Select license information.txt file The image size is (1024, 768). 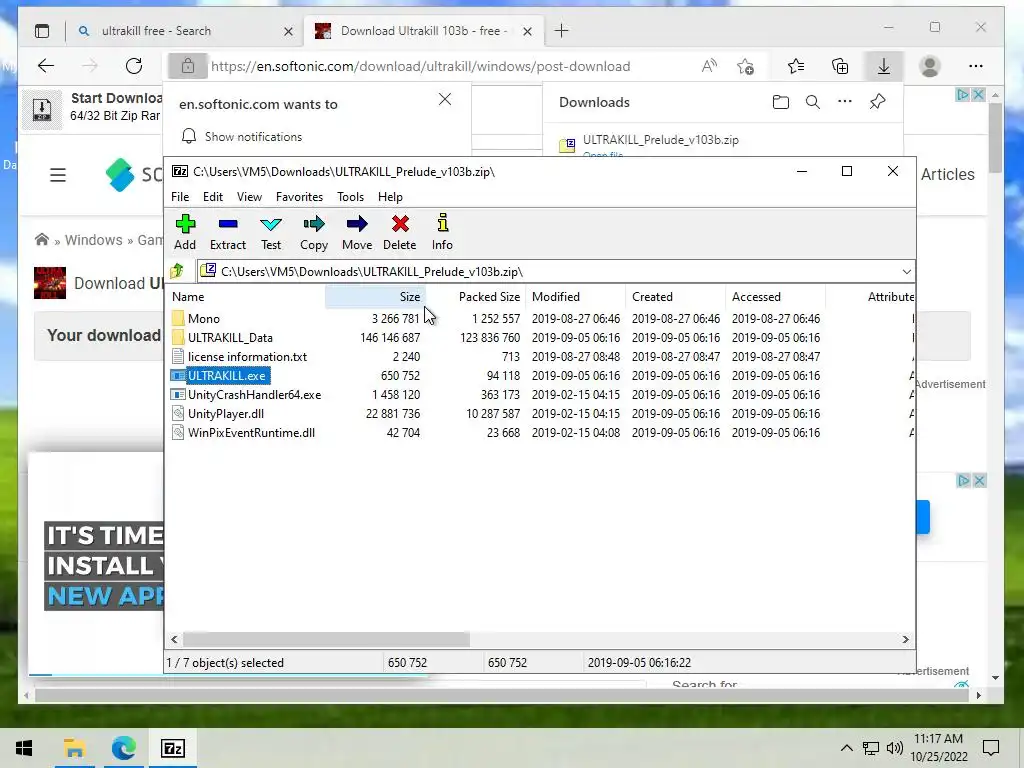(248, 357)
